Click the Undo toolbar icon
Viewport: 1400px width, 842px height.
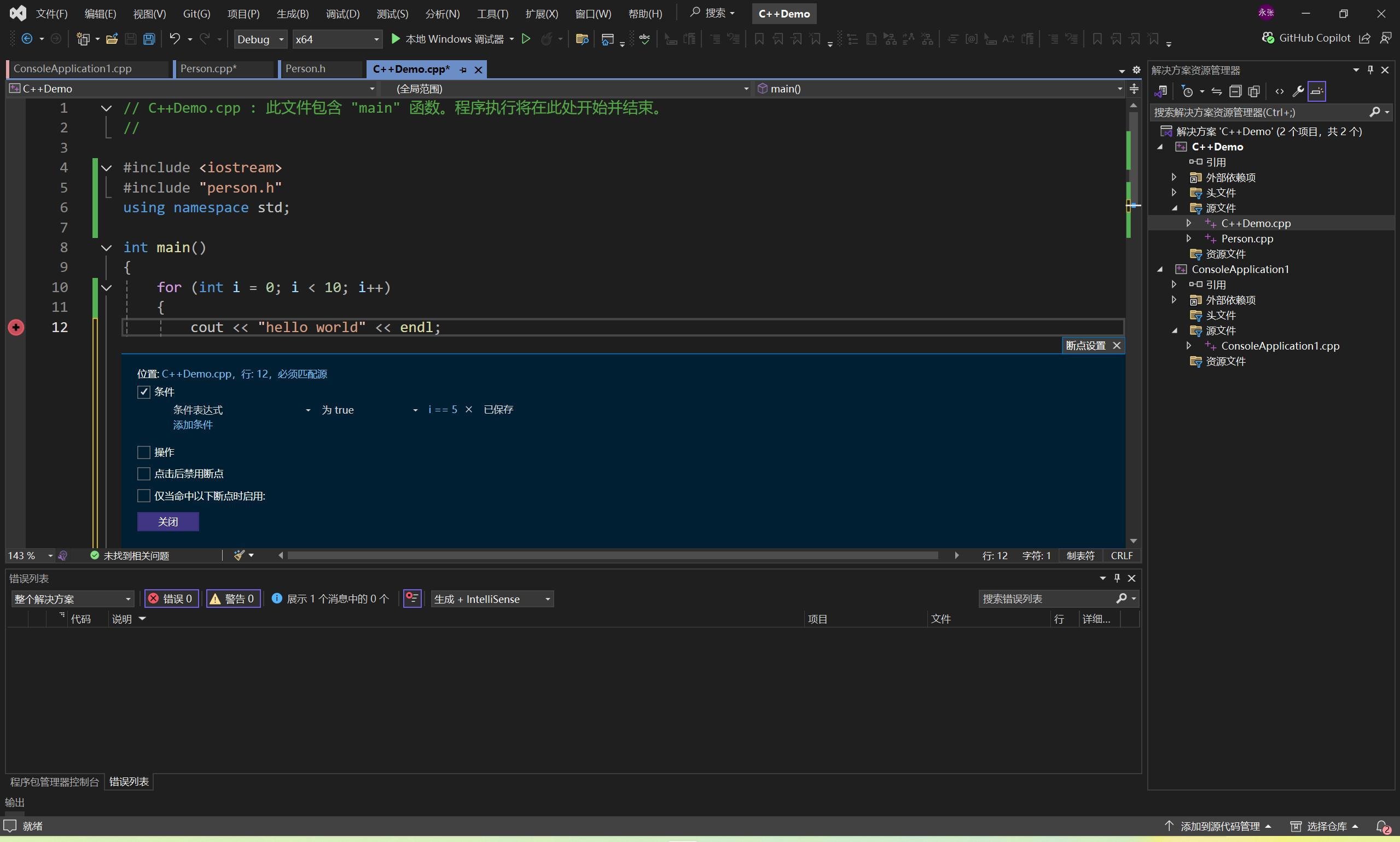(x=175, y=39)
